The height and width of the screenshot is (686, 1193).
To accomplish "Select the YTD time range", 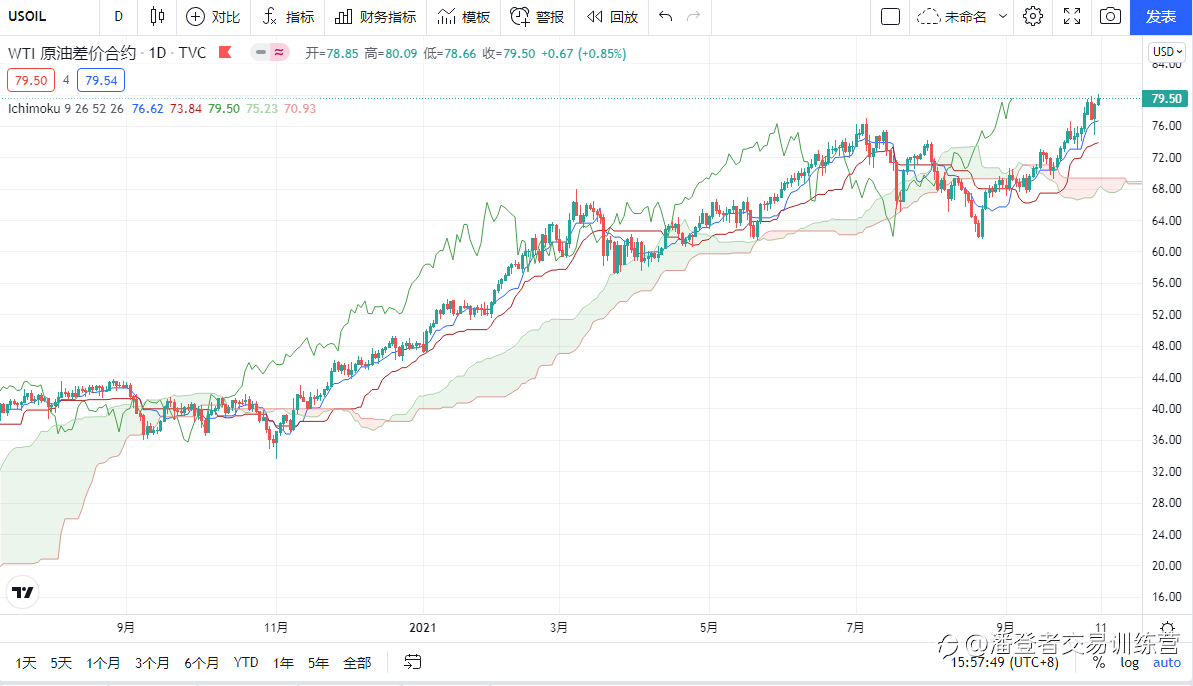I will point(246,662).
